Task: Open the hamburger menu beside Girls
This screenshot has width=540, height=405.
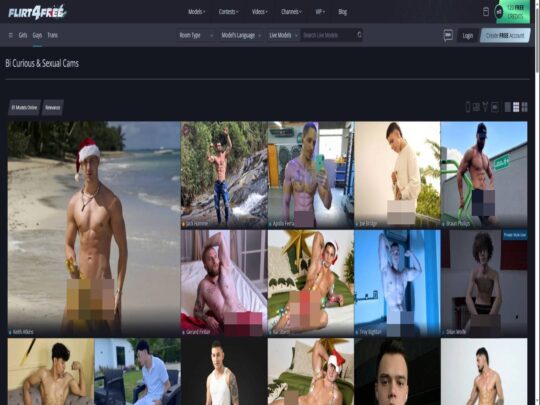Action: click(11, 35)
